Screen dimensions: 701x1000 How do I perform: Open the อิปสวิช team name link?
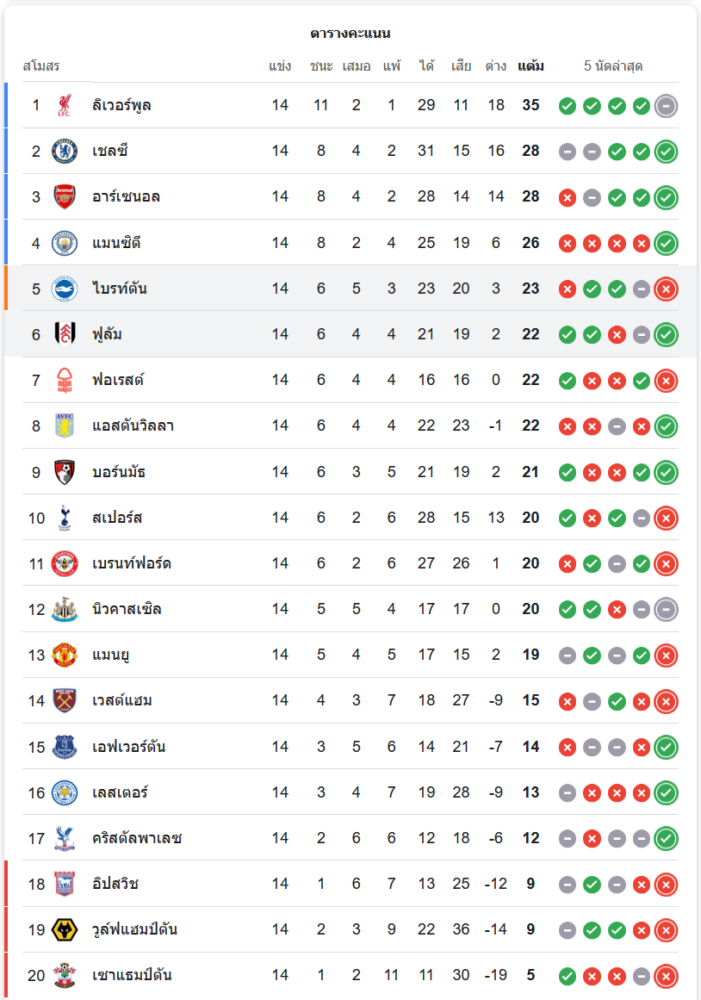tap(115, 884)
